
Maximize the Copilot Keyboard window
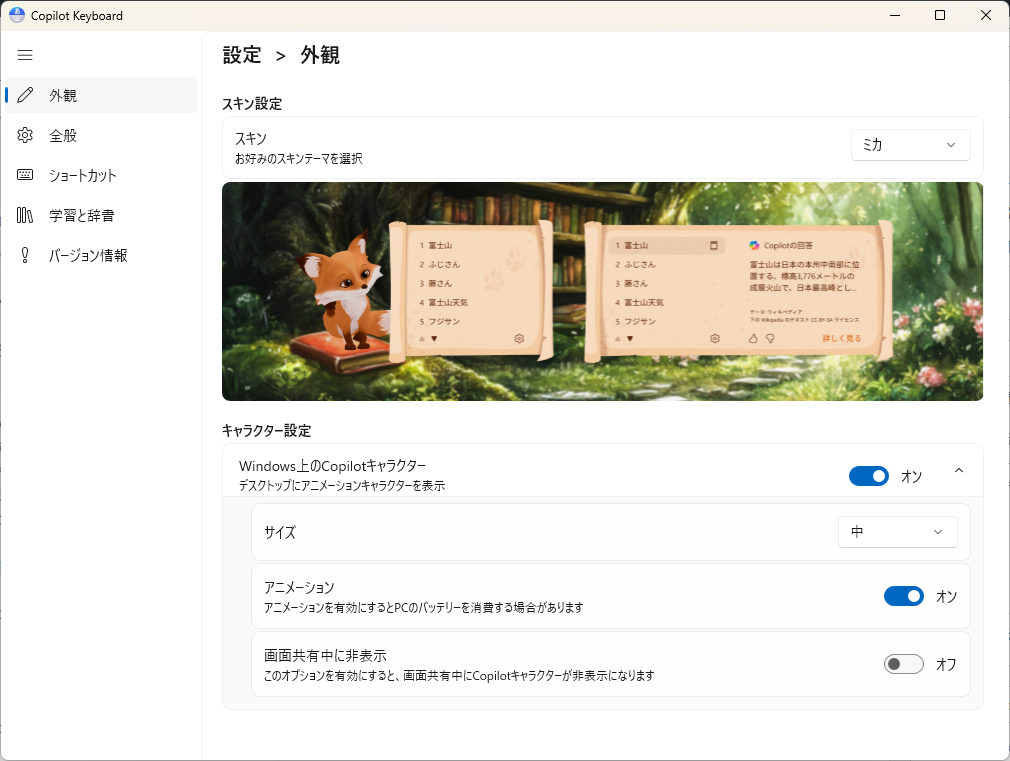pos(940,15)
